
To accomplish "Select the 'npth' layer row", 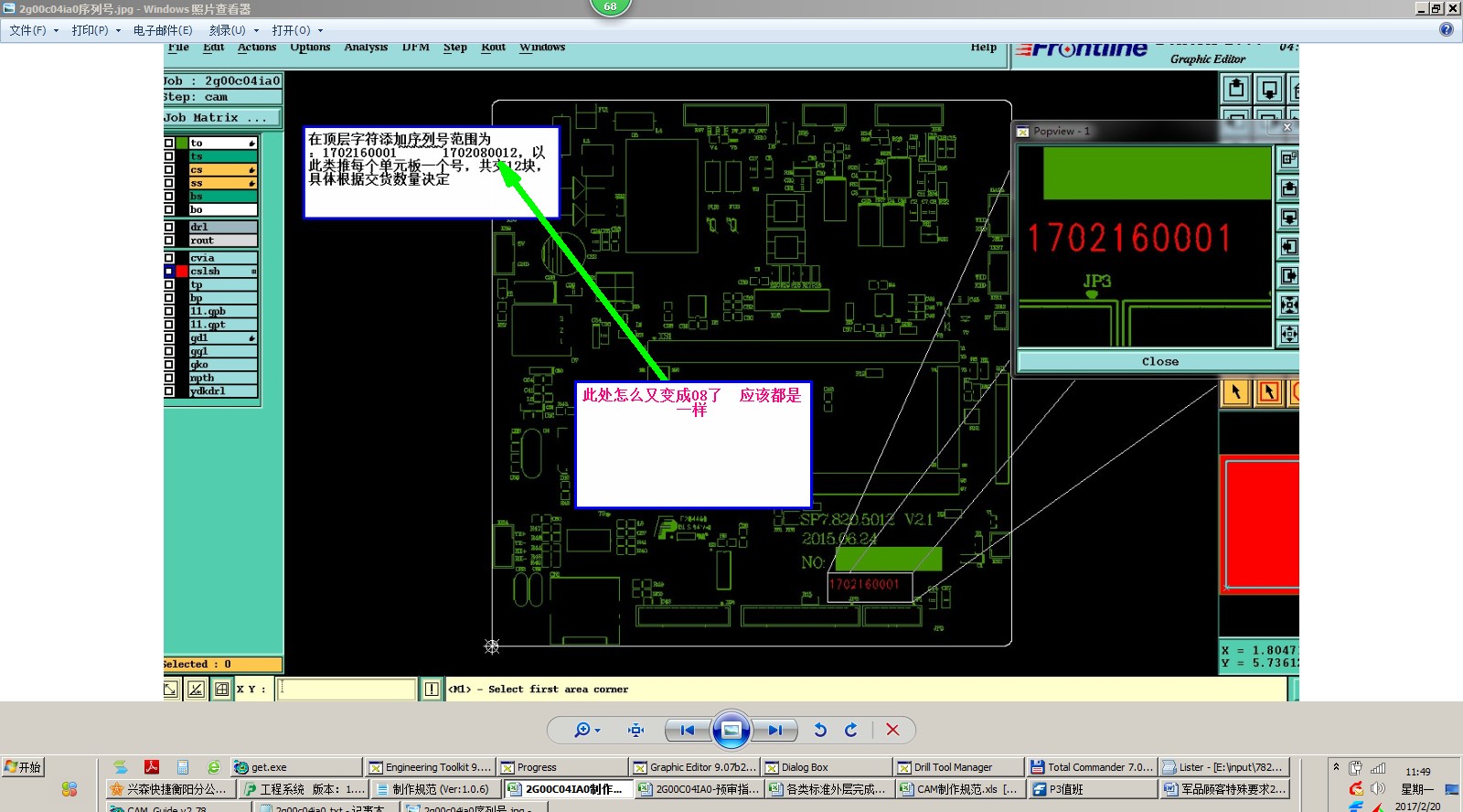I will 223,378.
